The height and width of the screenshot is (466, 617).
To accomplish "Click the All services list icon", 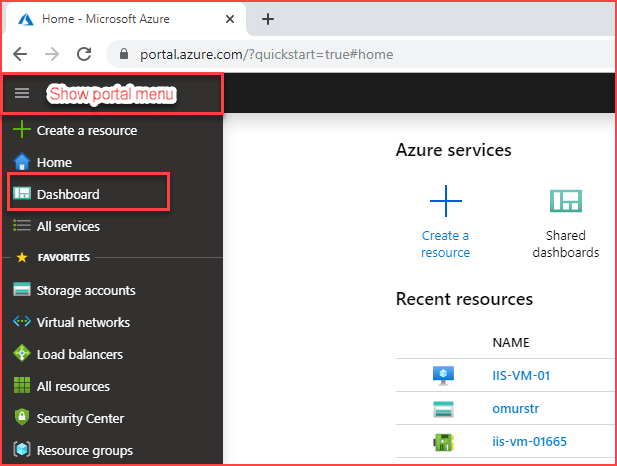I will pyautogui.click(x=22, y=226).
